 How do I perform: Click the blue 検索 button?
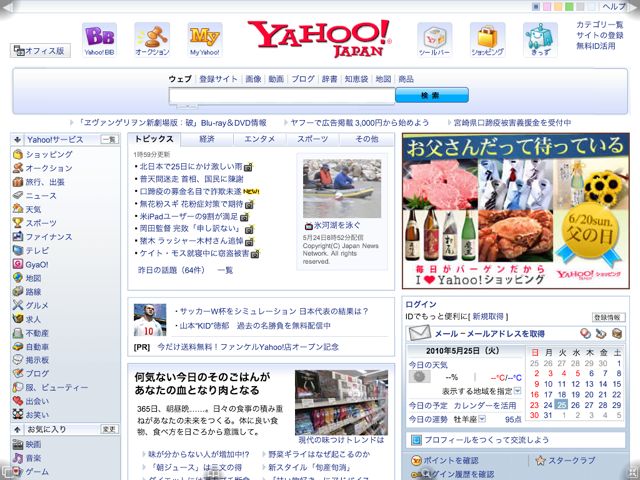[432, 96]
